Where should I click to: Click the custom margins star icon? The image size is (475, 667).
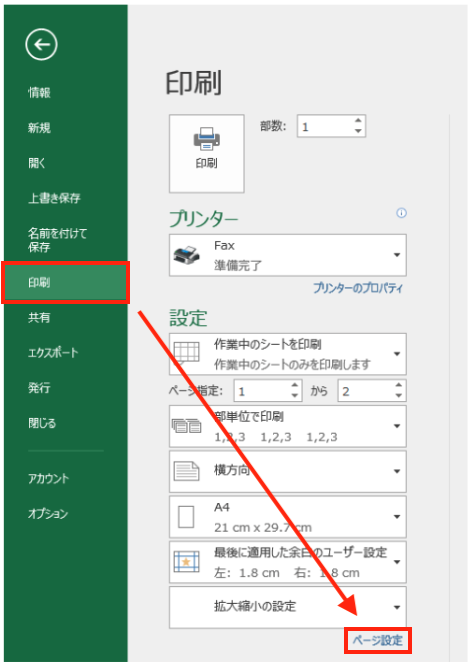(x=186, y=562)
